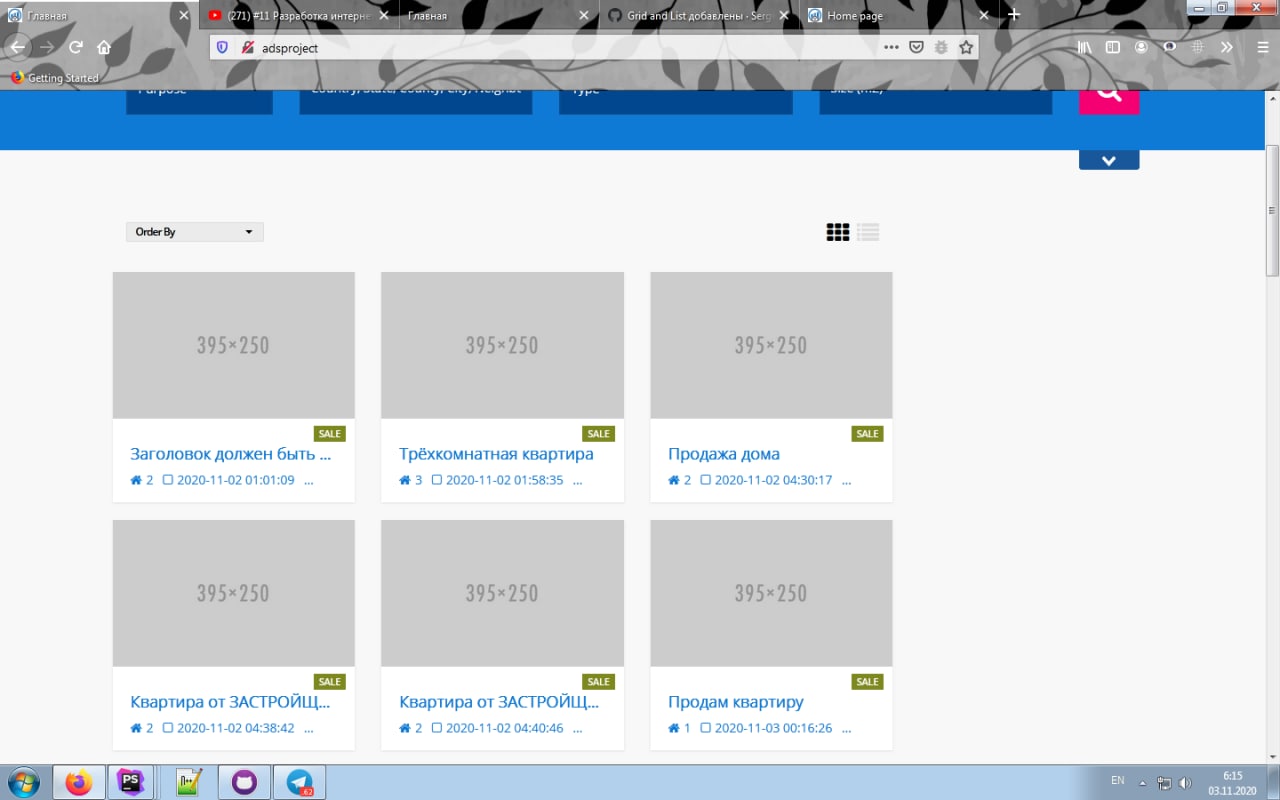Viewport: 1280px width, 800px height.
Task: Close the Home page tab
Action: (984, 15)
